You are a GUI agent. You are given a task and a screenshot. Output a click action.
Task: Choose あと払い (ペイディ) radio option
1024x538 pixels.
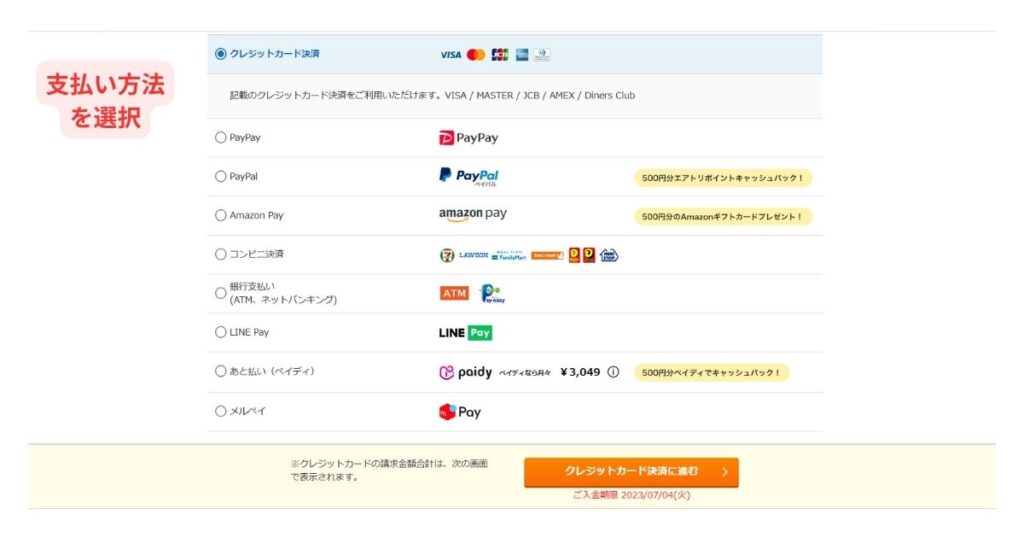[x=221, y=371]
